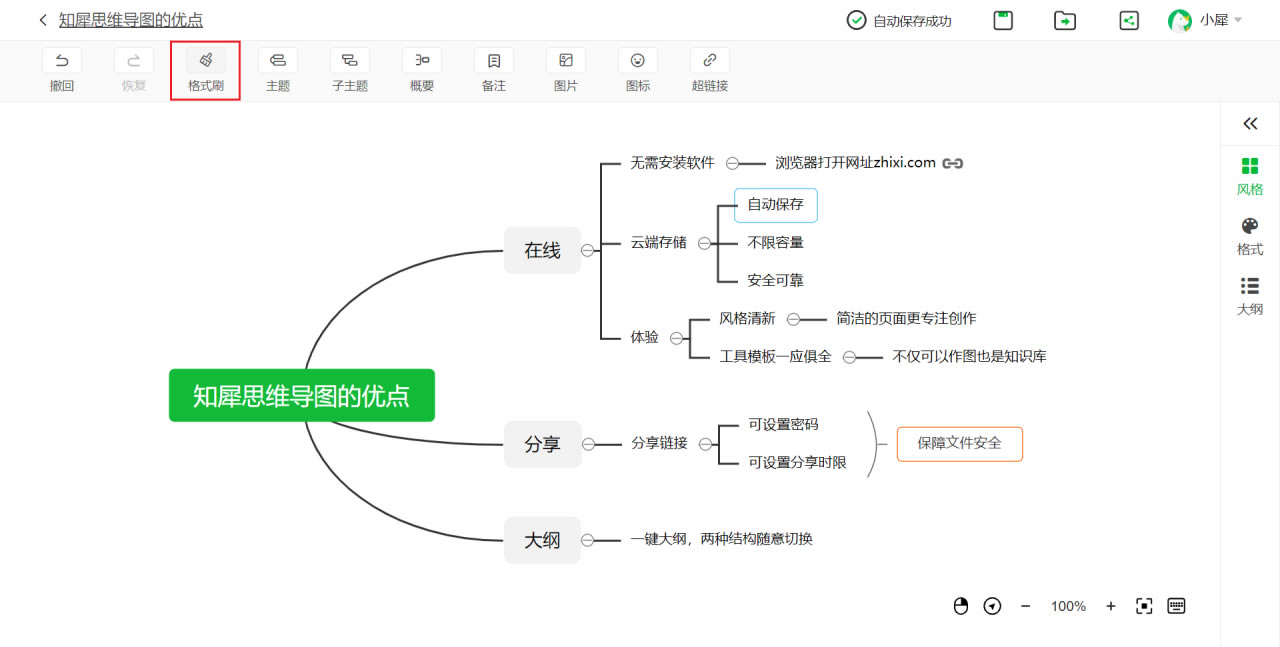Viewport: 1280px width, 647px height.
Task: Collapse the right sidebar with double chevron
Action: 1250,124
